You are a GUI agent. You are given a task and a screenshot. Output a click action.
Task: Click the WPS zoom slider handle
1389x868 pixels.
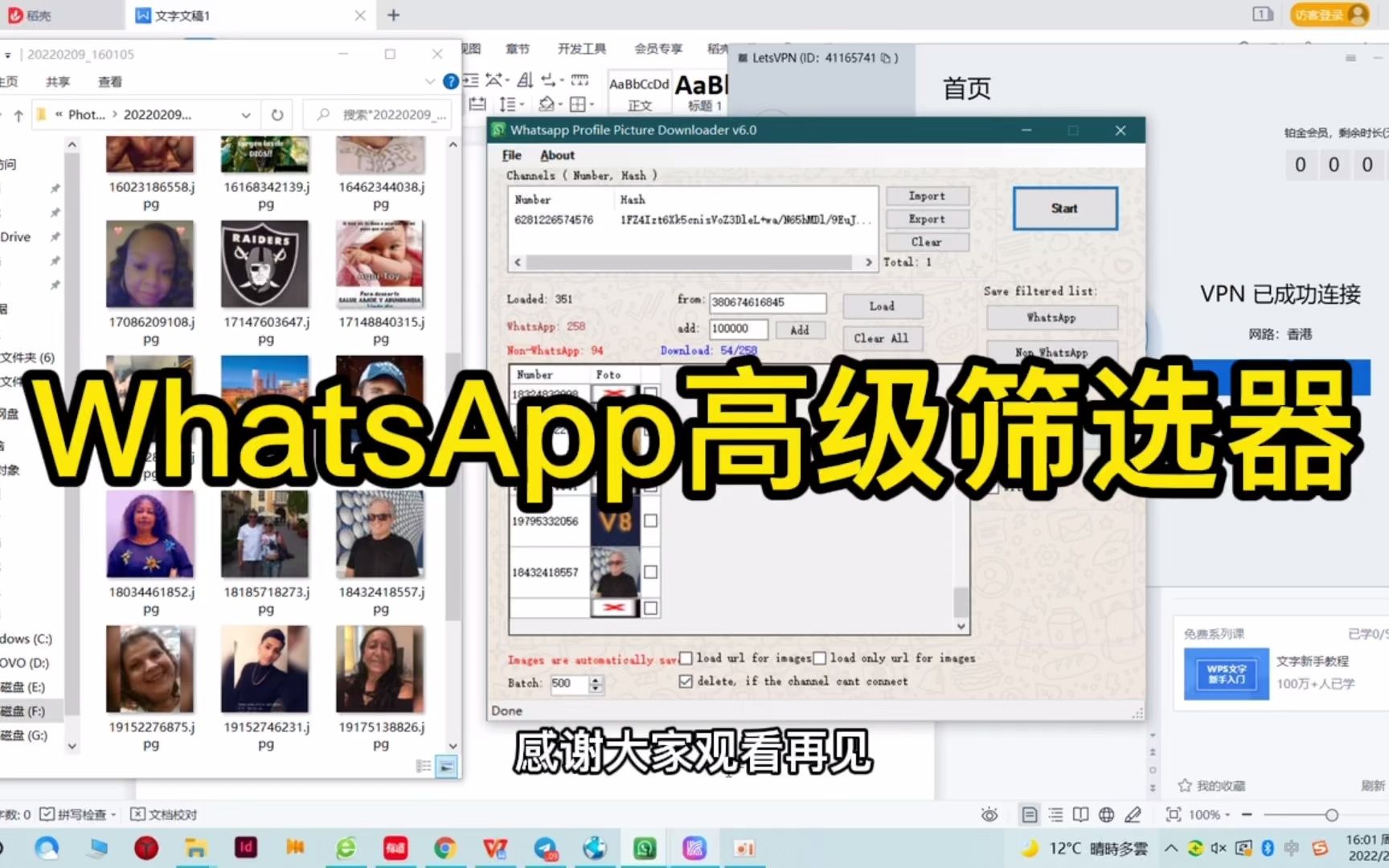point(1331,815)
